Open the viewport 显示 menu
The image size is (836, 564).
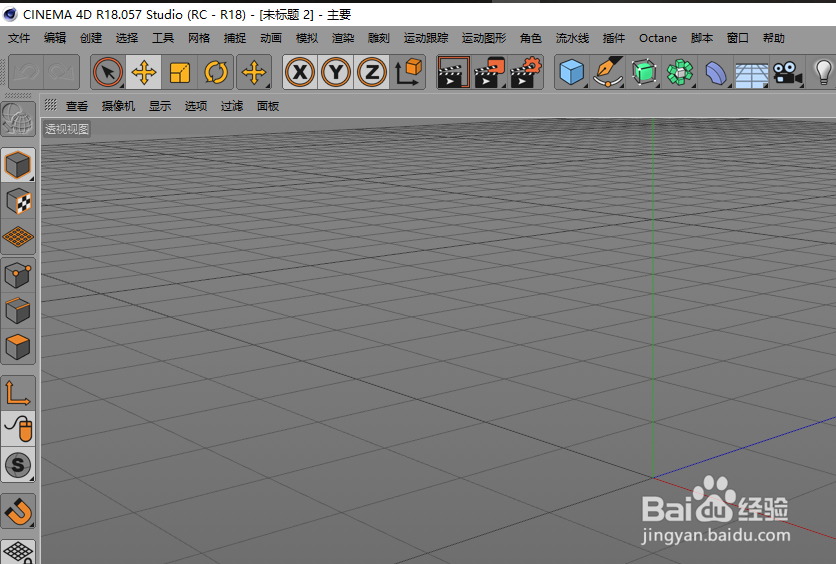click(x=160, y=106)
